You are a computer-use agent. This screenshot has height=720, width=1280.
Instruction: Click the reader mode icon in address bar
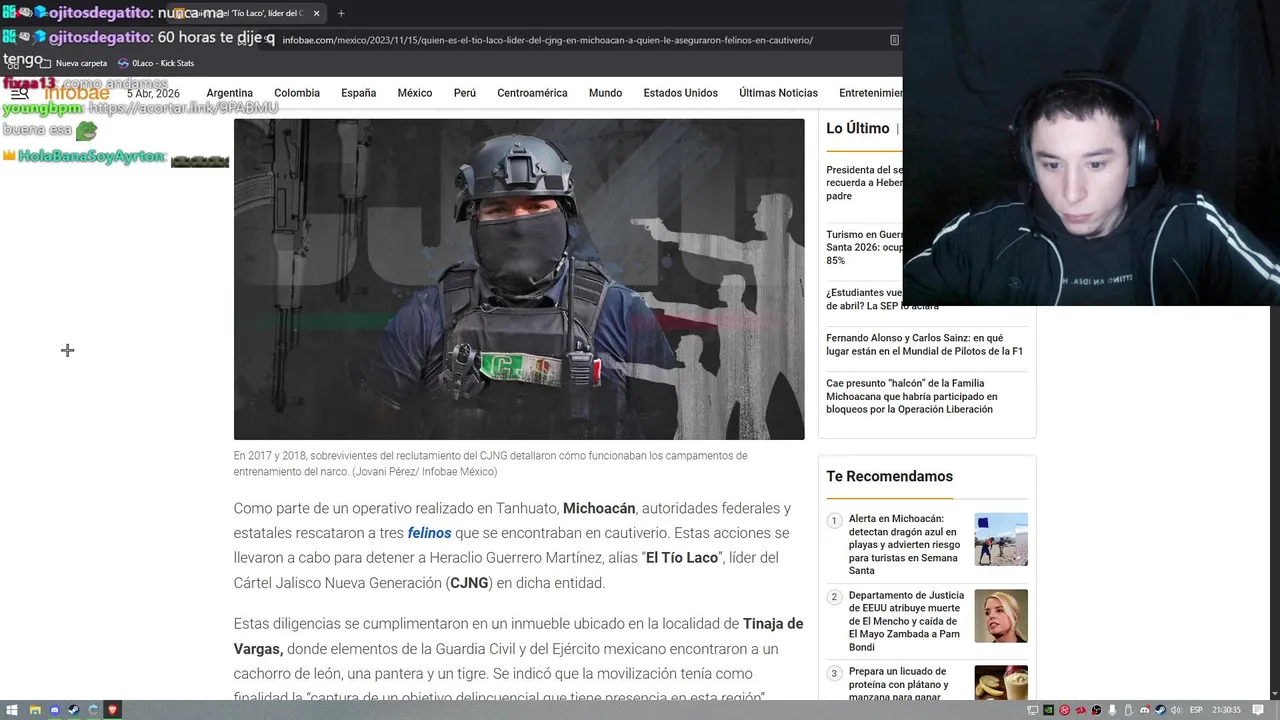click(894, 40)
